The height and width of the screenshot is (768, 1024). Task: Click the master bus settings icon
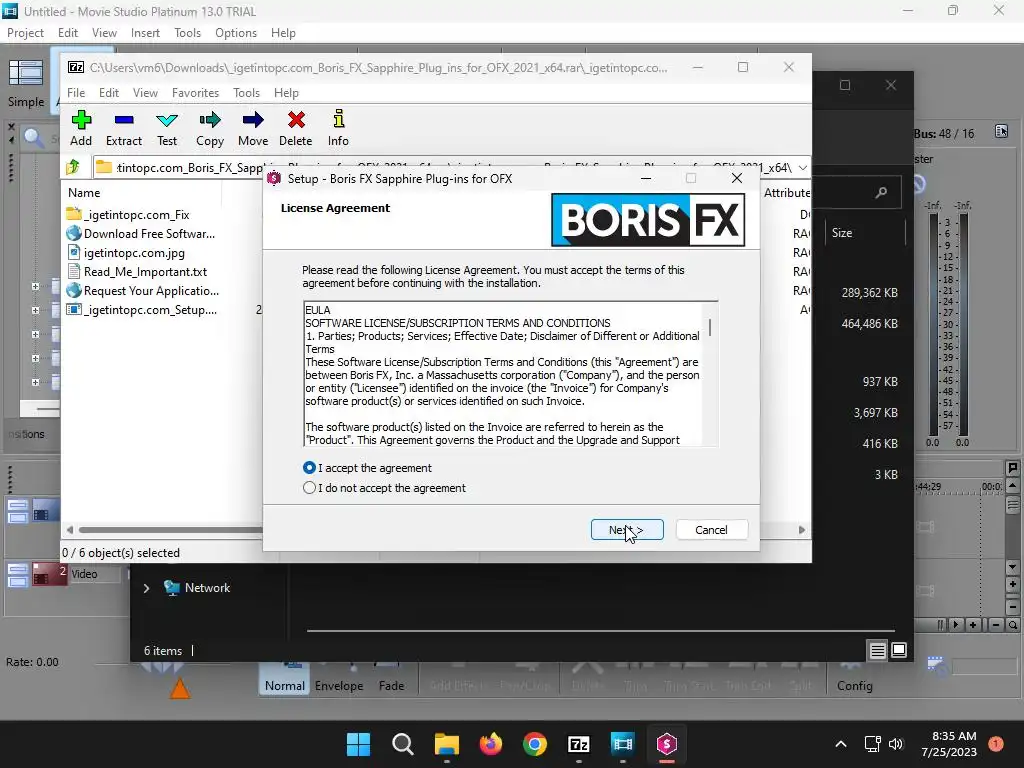pos(1002,131)
